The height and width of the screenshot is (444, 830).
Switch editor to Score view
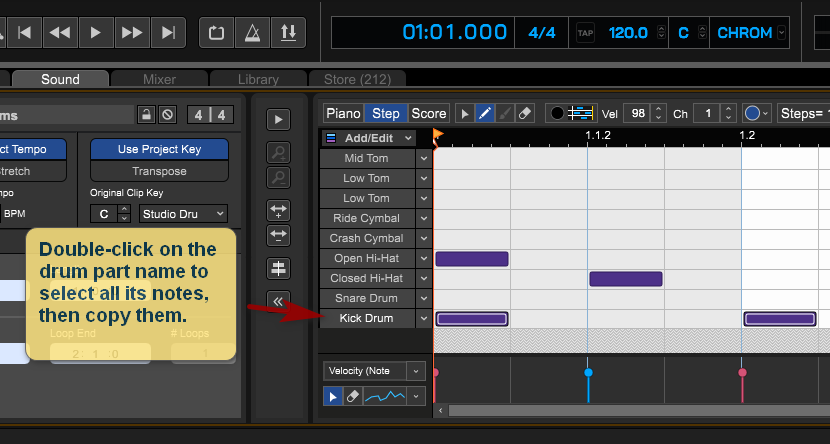(428, 113)
